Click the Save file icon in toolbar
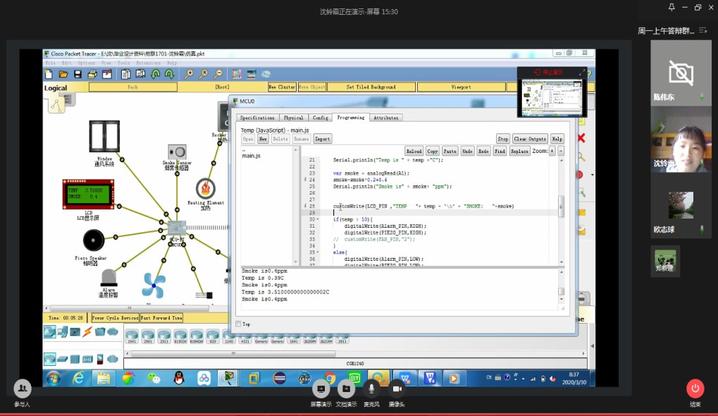 pos(77,74)
